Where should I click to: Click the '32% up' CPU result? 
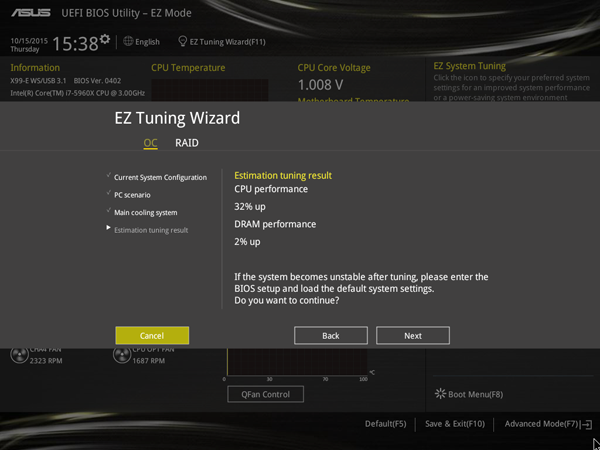[250, 207]
